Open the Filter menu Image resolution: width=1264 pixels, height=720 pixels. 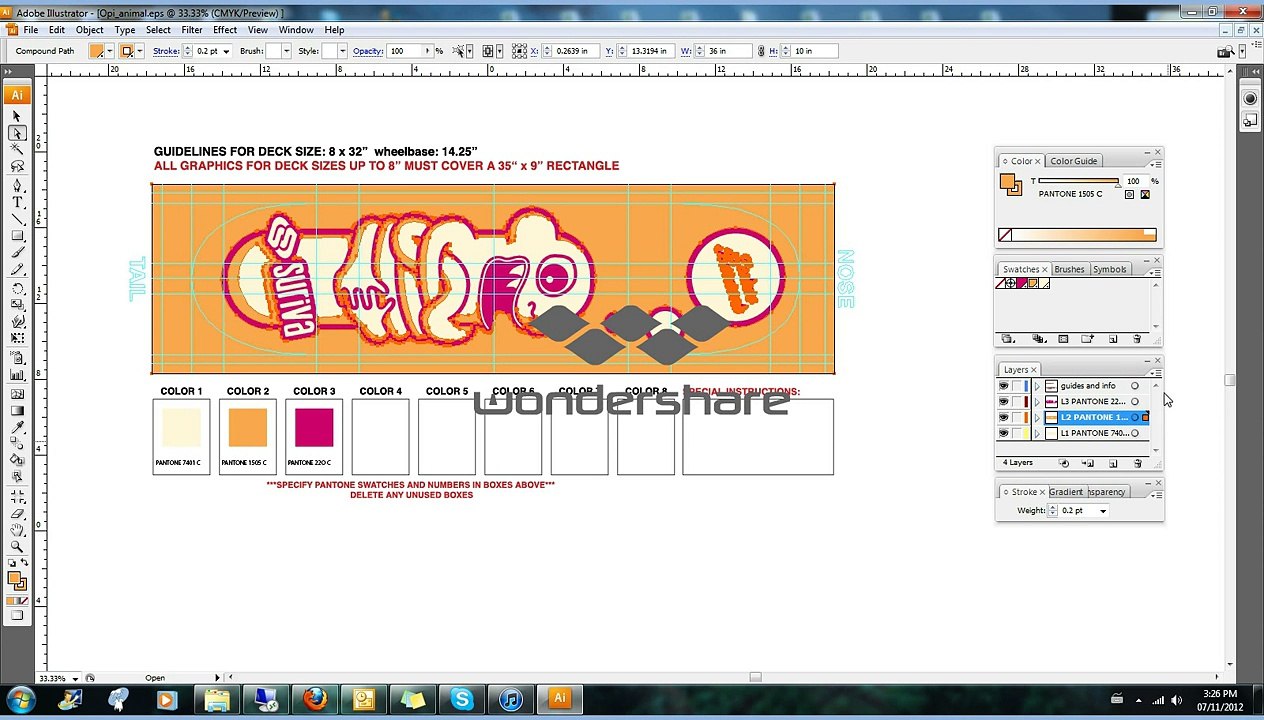191,30
